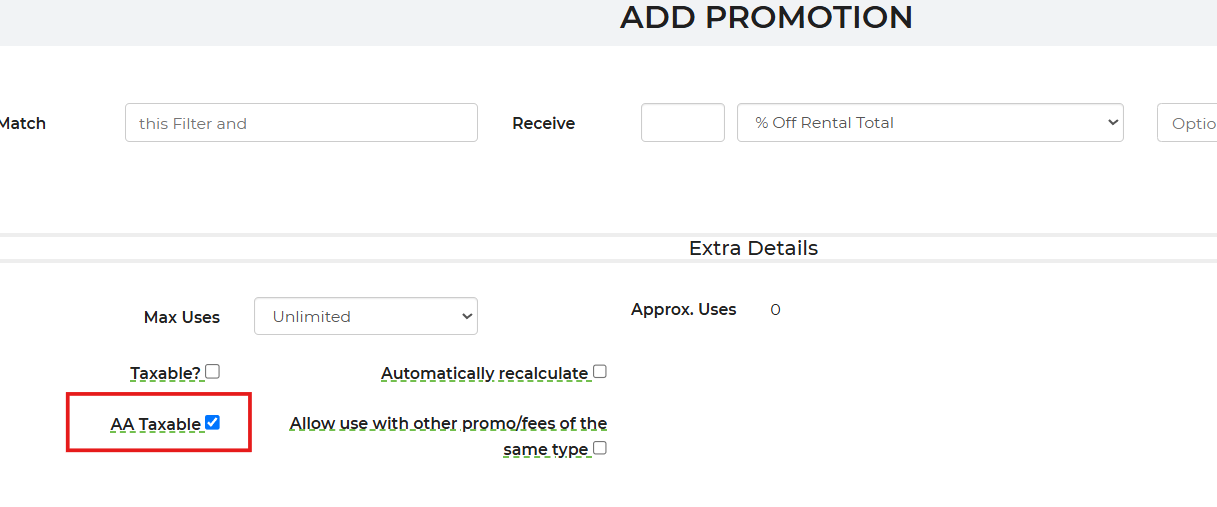The height and width of the screenshot is (507, 1217).
Task: Click the chevron of the Receive type select
Action: 1111,122
